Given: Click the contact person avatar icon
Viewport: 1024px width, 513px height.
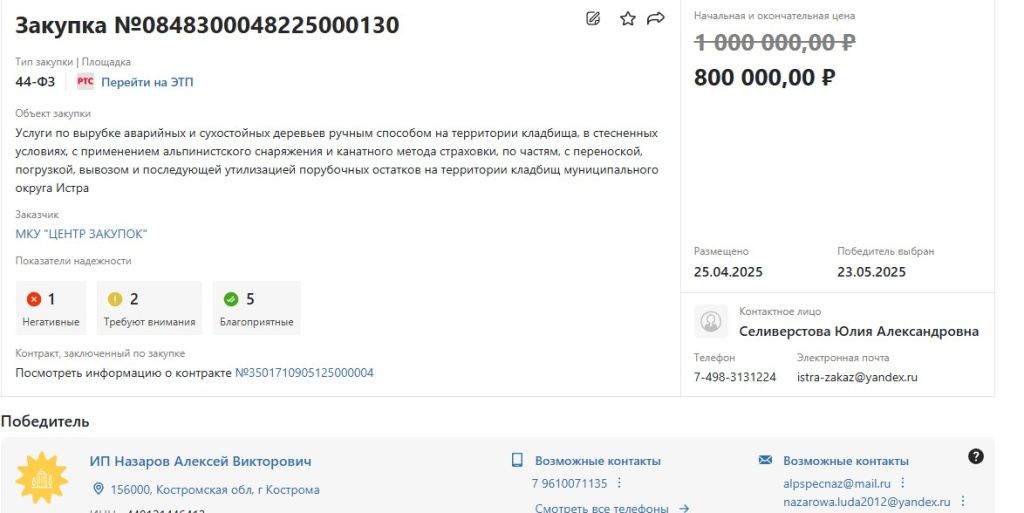Looking at the screenshot, I should click(711, 321).
